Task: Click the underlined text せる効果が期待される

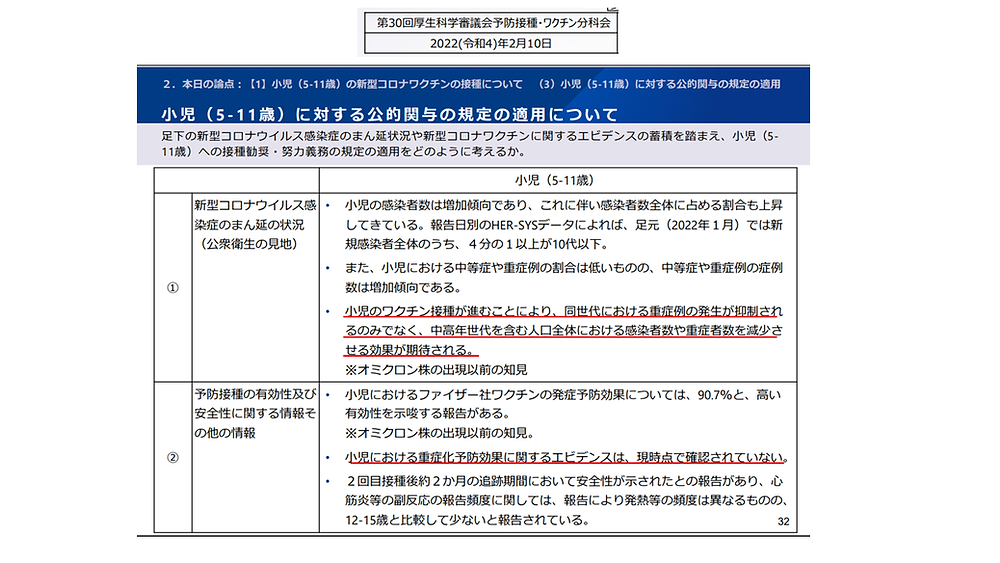Action: 411,350
